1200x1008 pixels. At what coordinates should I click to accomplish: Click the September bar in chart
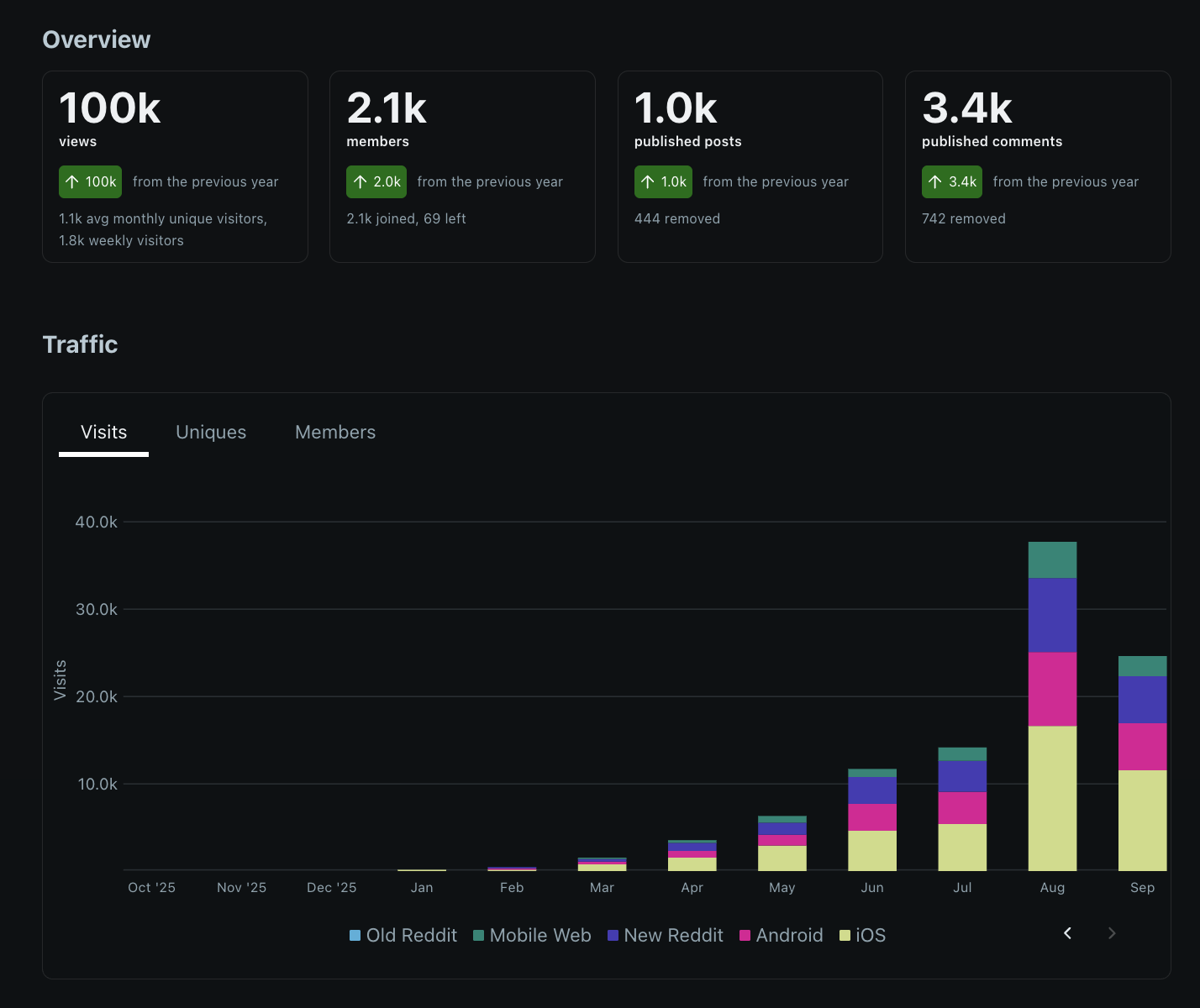pos(1142,764)
